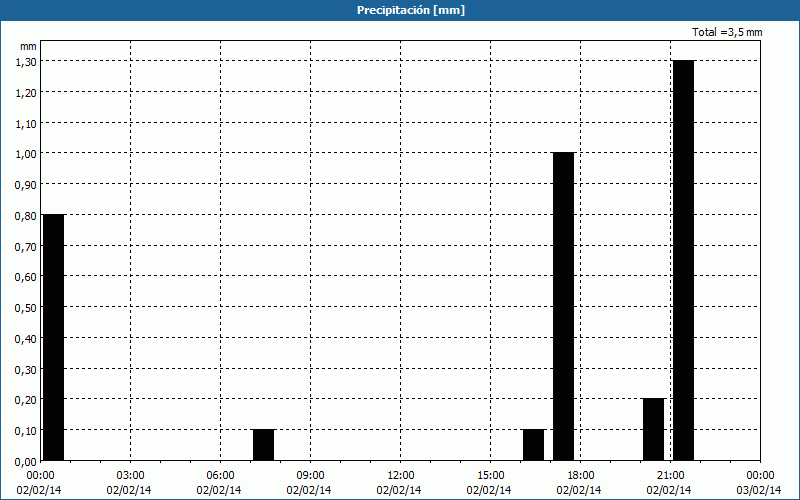Select the "0,00" y-axis value

[26, 461]
